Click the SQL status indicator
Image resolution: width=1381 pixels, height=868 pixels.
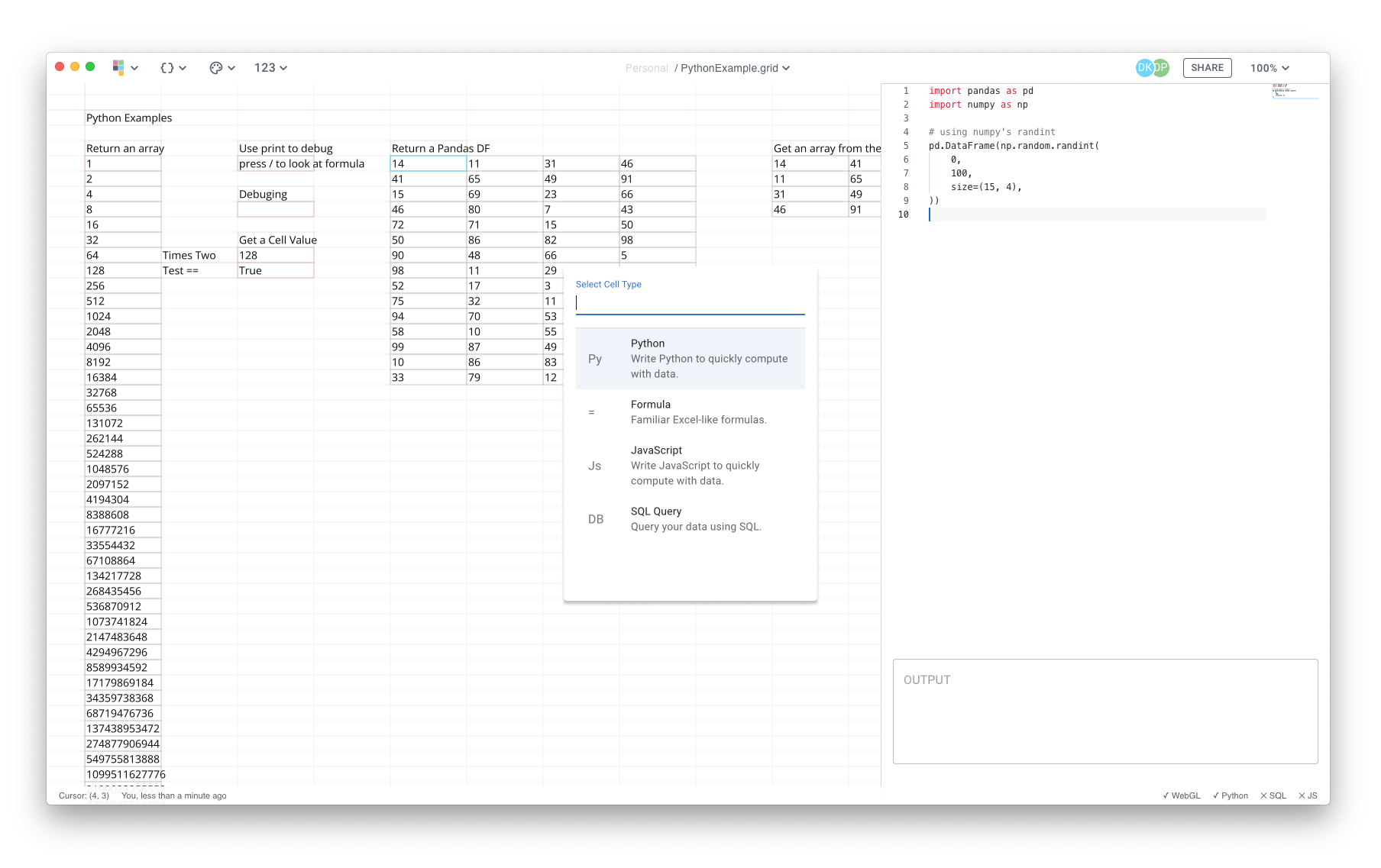[1273, 795]
